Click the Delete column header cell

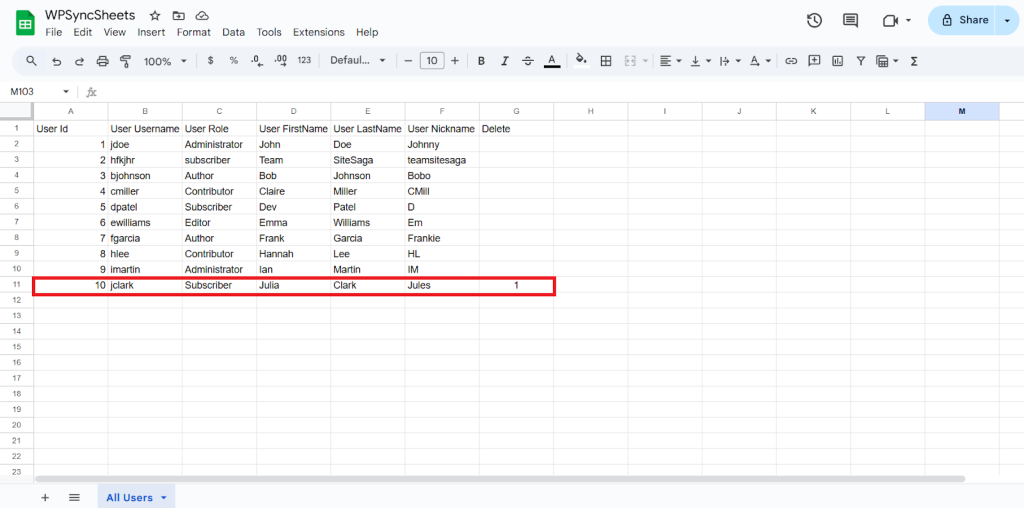(x=516, y=129)
